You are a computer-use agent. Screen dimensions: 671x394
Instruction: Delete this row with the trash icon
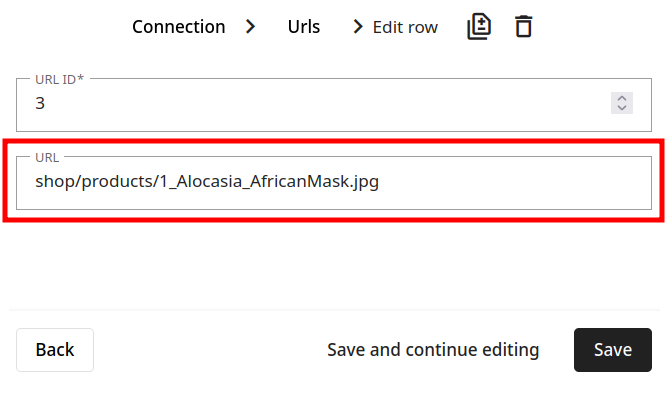523,27
